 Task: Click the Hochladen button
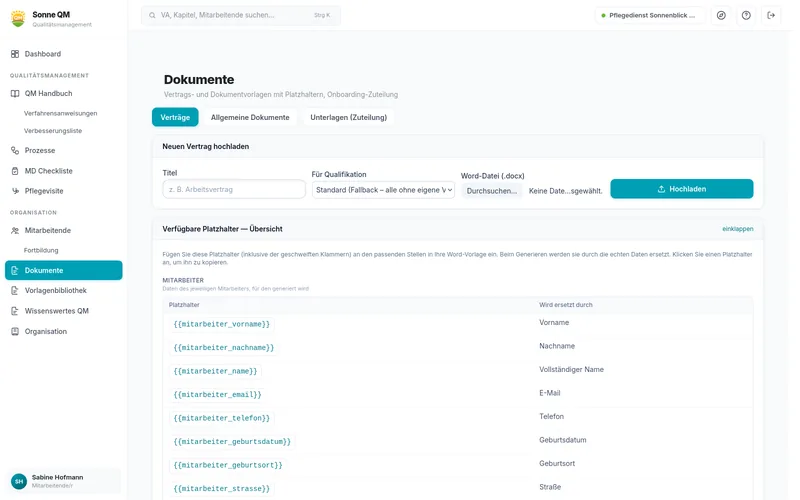pyautogui.click(x=682, y=189)
